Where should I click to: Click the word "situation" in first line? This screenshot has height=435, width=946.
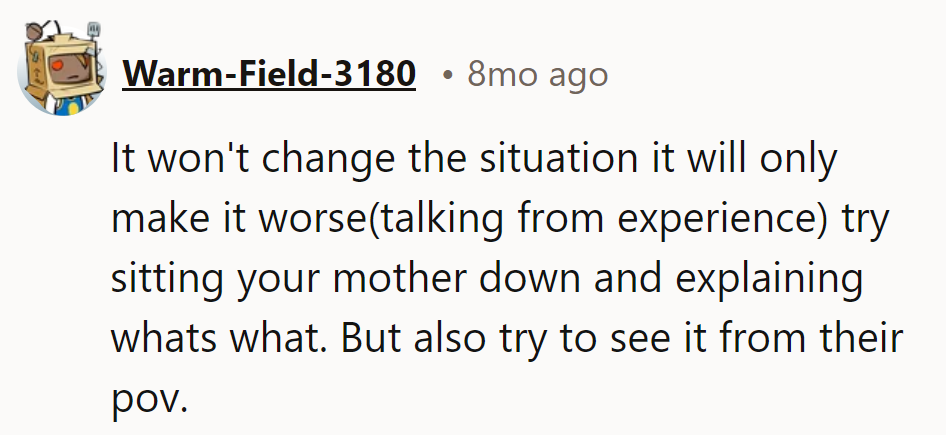point(558,158)
